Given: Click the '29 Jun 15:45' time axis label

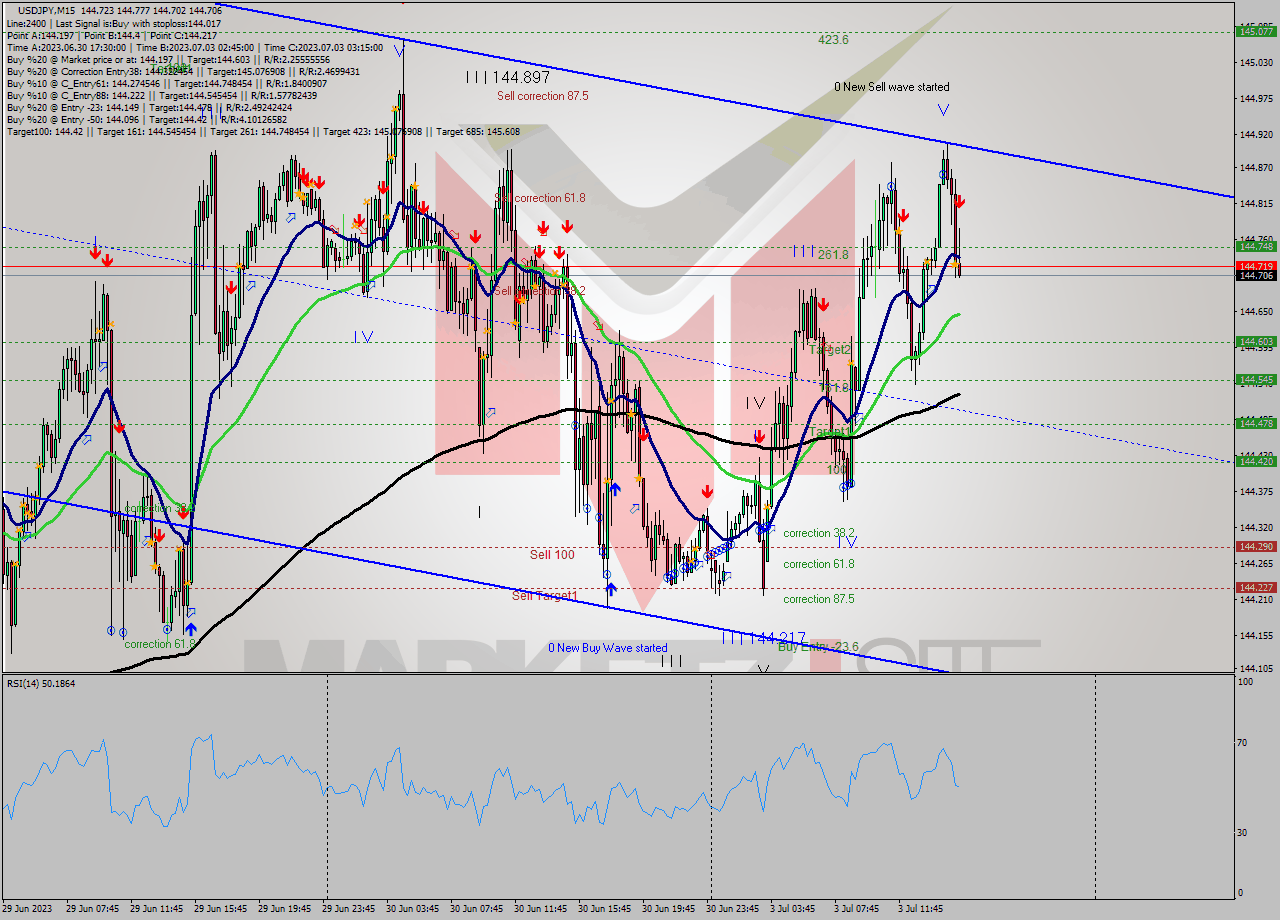Looking at the screenshot, I should (220, 909).
